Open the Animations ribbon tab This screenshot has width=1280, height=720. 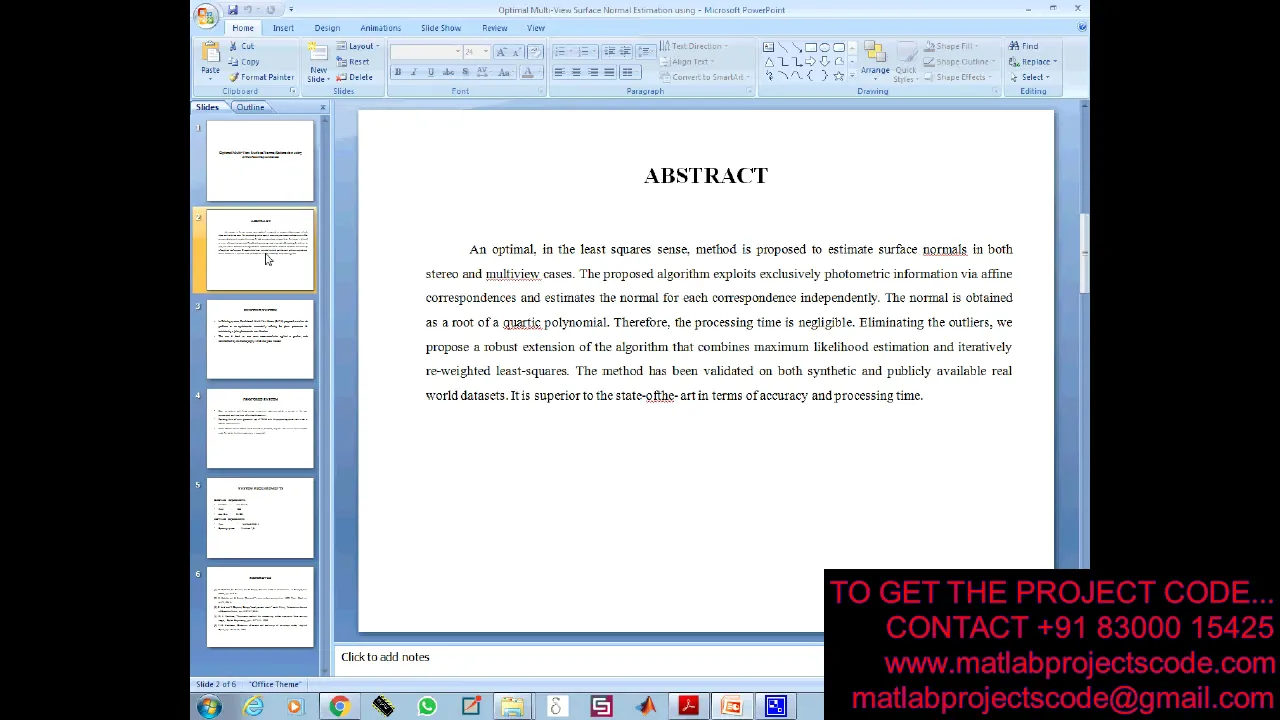380,28
